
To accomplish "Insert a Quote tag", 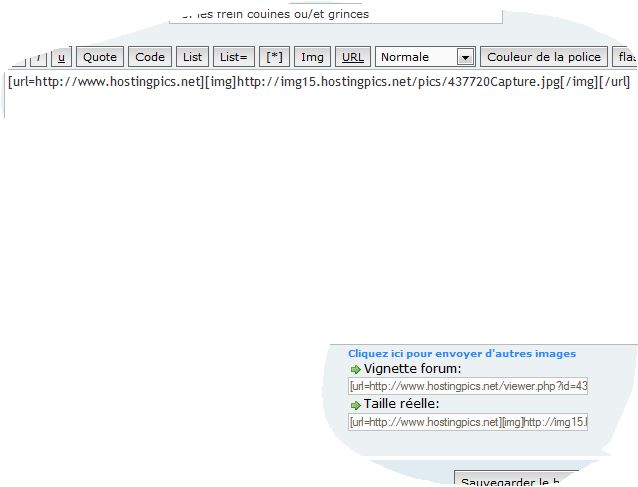I will (100, 57).
